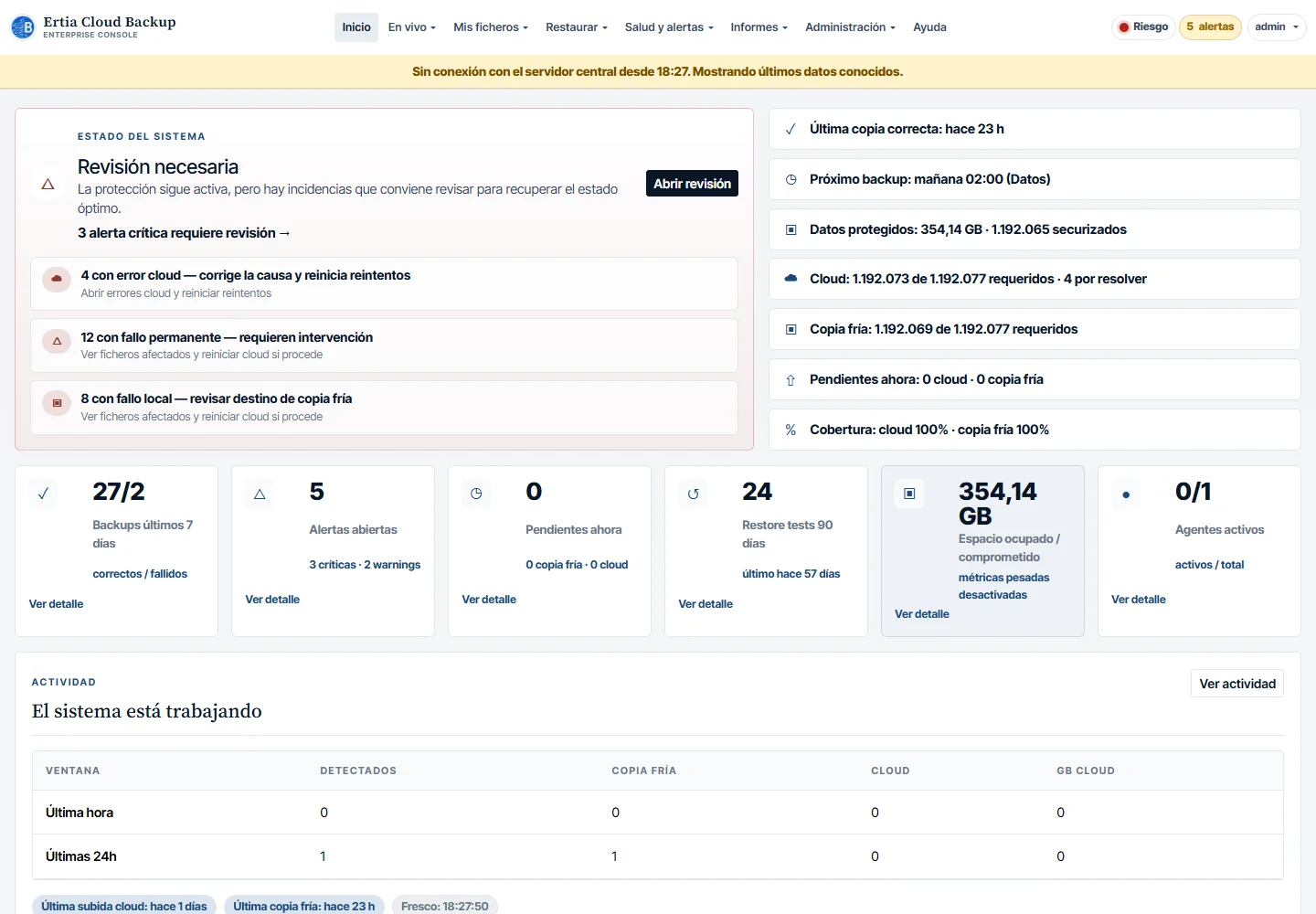
Task: Click the clock icon by Próximo backup
Action: [791, 179]
